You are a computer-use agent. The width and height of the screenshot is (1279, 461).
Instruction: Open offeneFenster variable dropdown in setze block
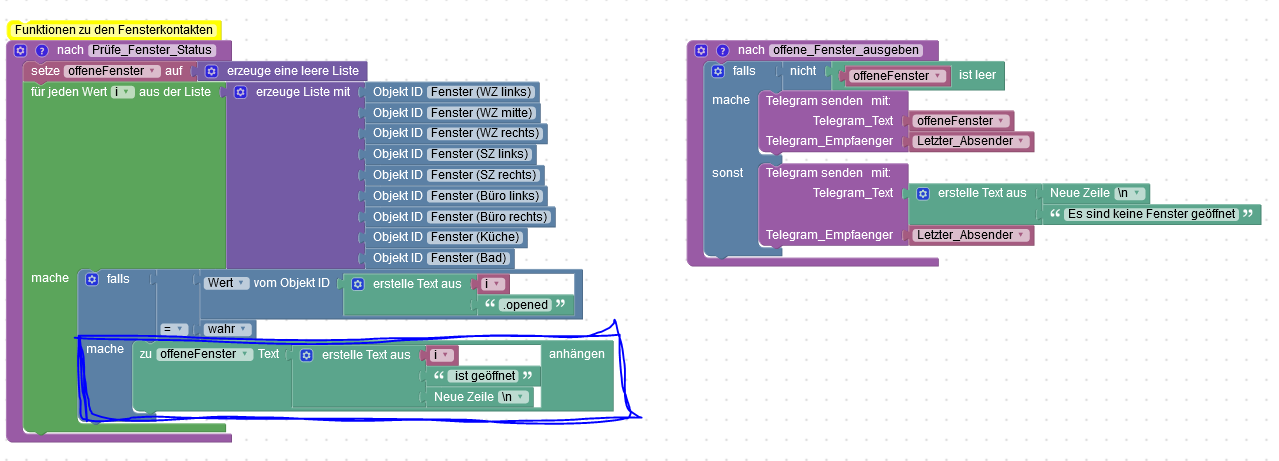[x=112, y=71]
